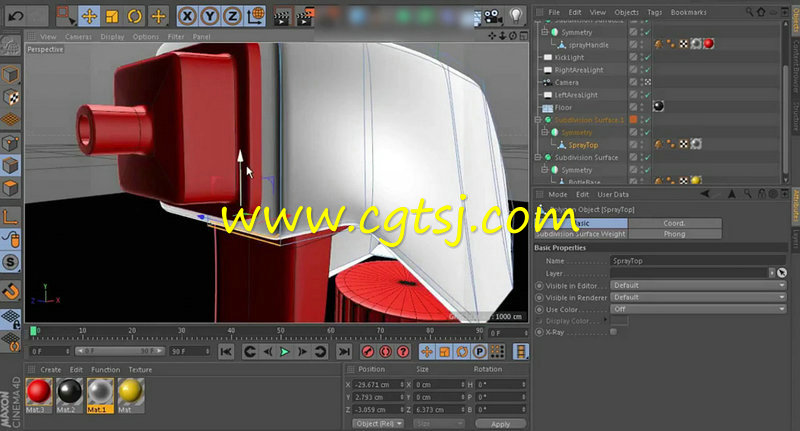
Task: Click sprayHandle's red material tag
Action: coord(708,44)
